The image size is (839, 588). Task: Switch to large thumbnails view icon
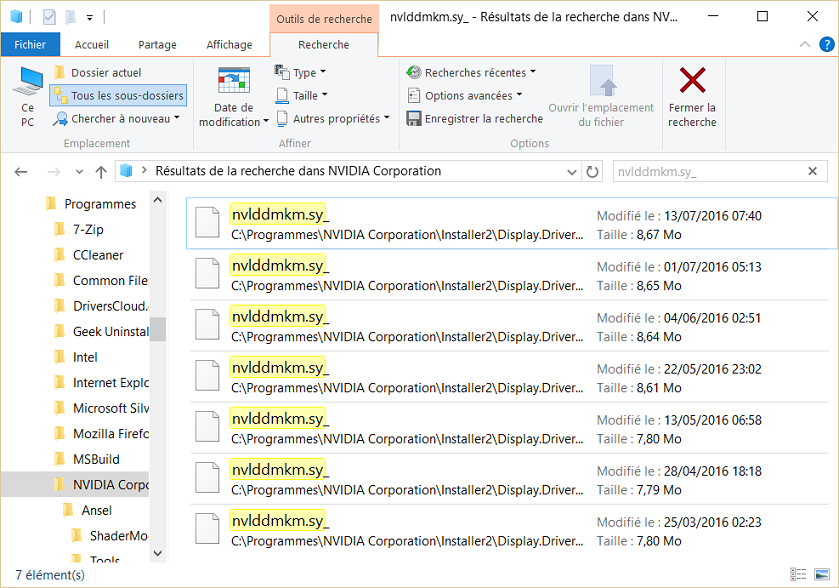pyautogui.click(x=822, y=575)
